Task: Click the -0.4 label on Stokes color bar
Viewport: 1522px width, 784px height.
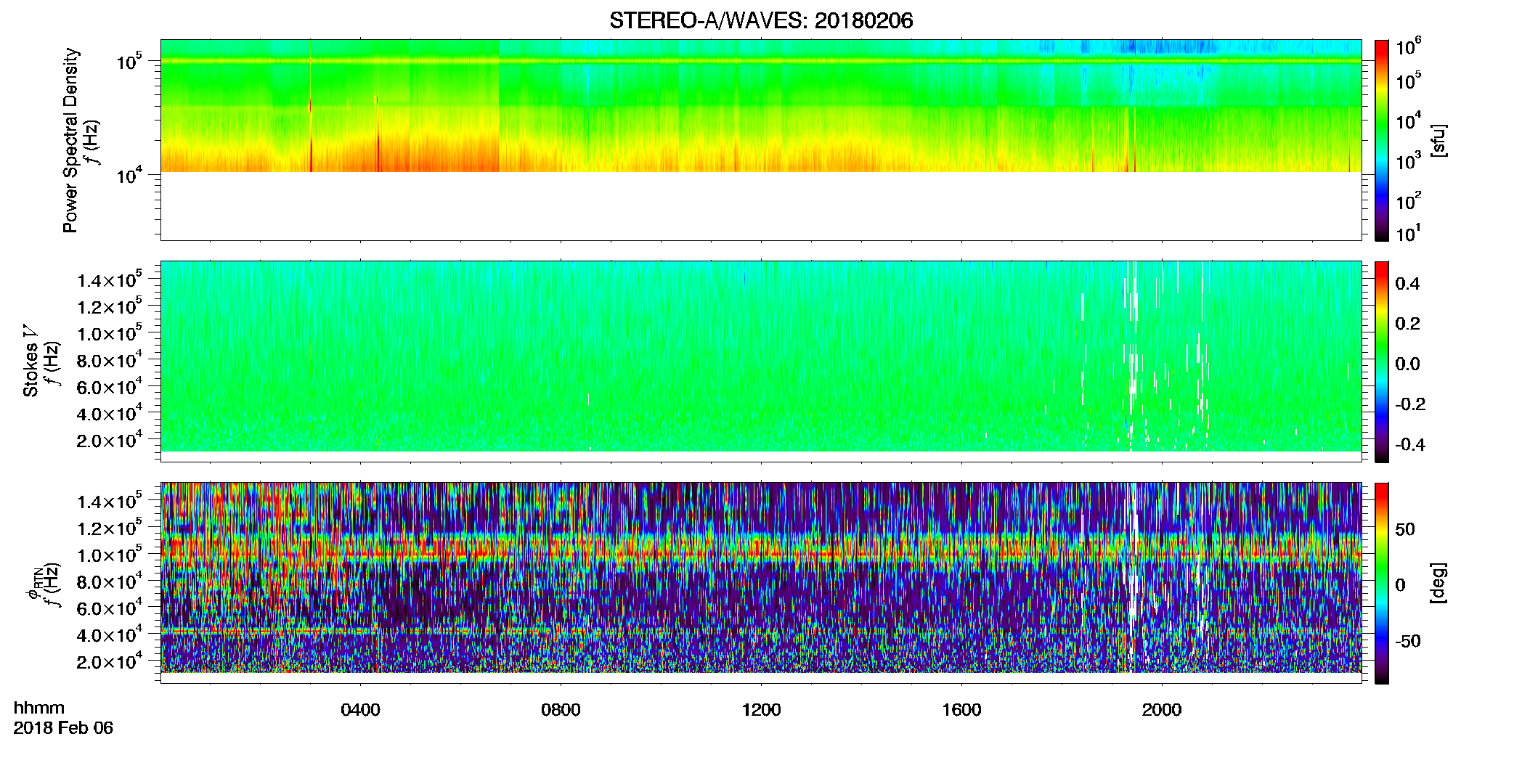Action: [1410, 444]
